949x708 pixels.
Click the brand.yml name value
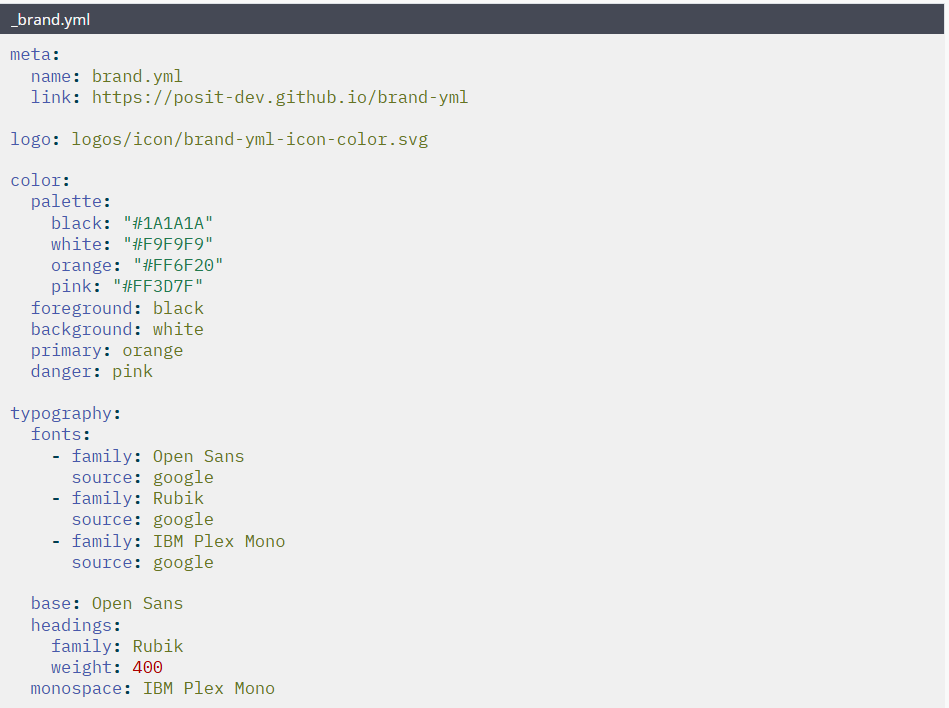click(137, 76)
